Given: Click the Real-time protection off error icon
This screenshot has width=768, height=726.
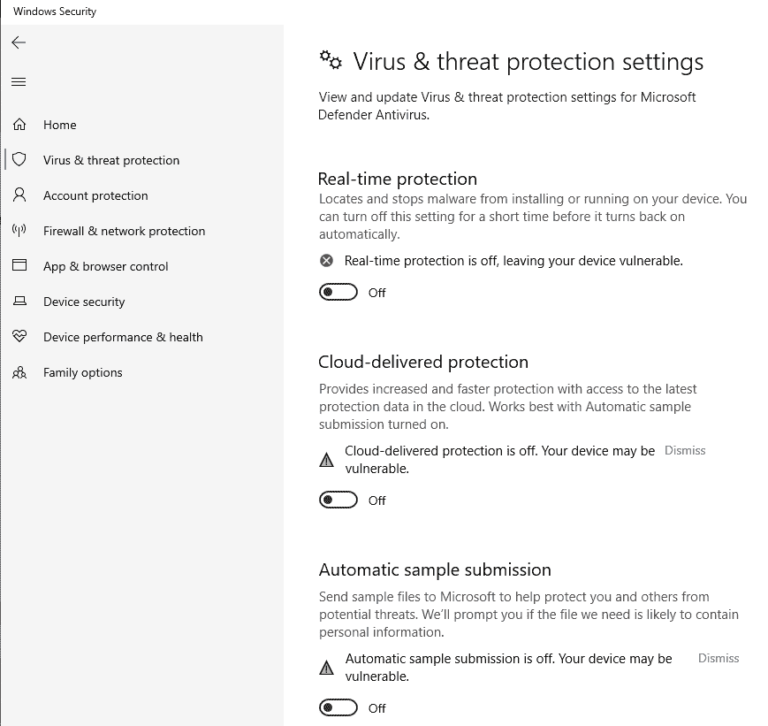Looking at the screenshot, I should (325, 261).
